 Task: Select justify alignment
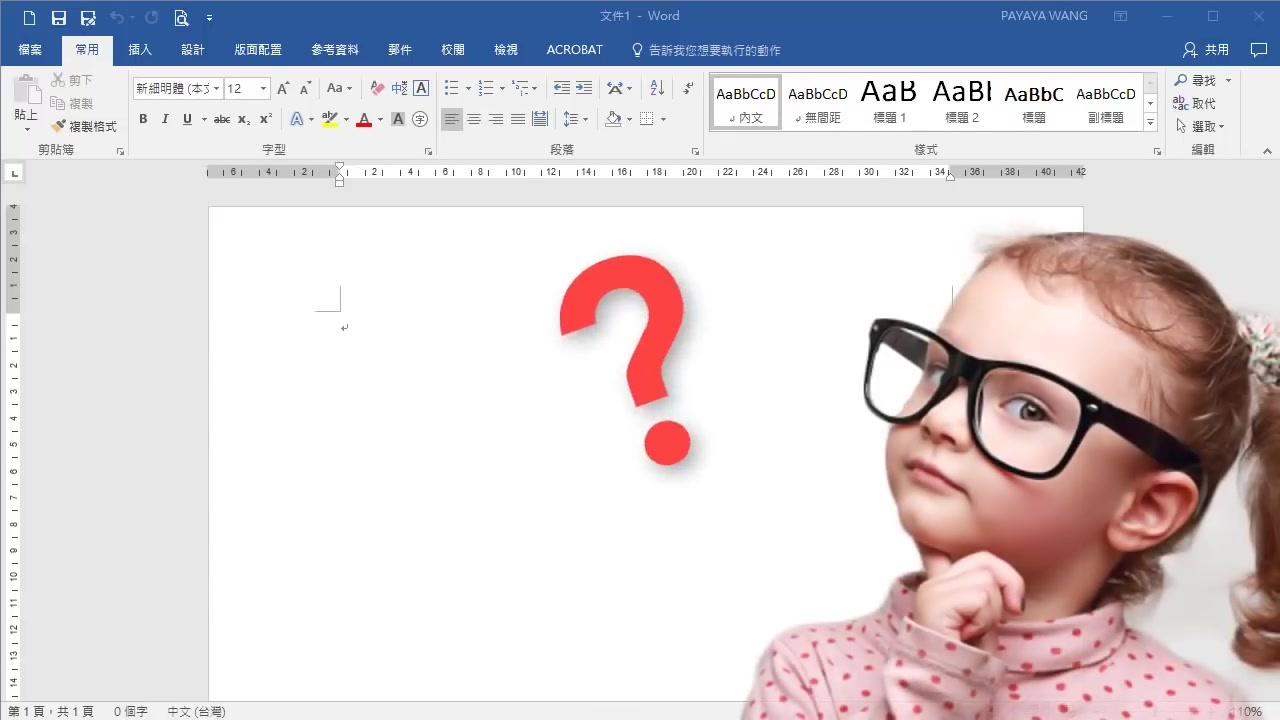518,119
